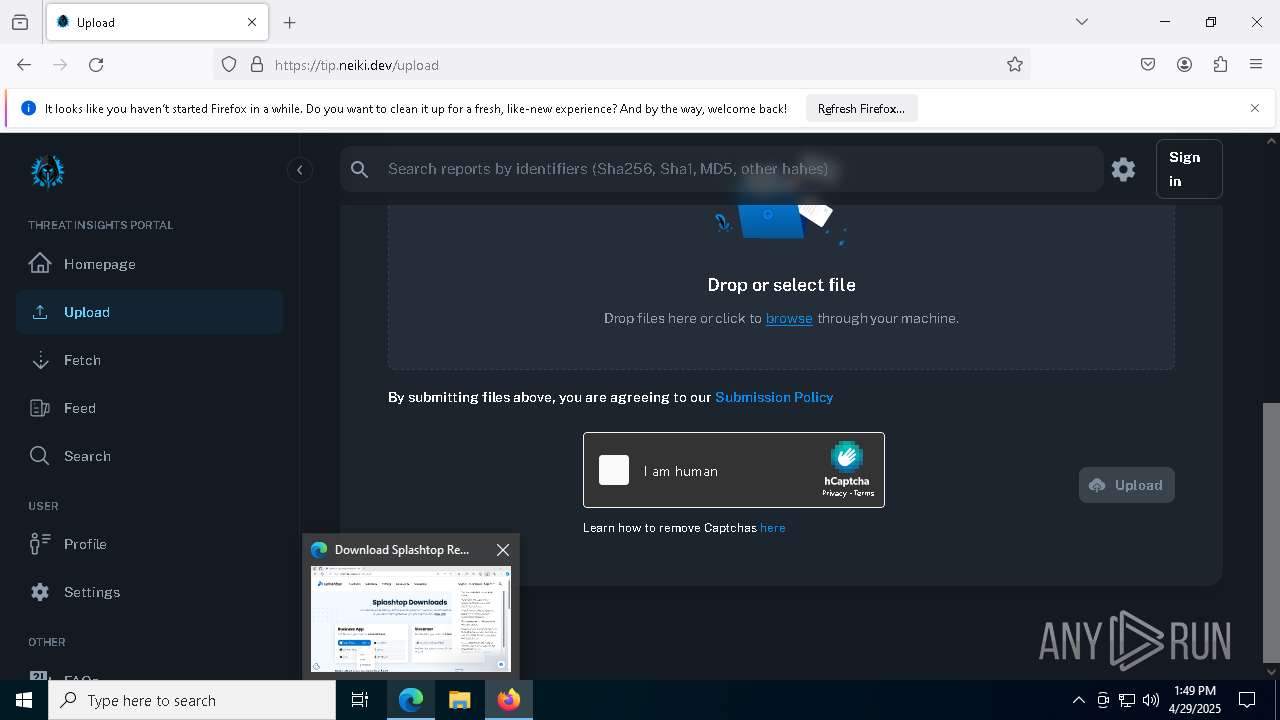The height and width of the screenshot is (720, 1280).
Task: Open hCaptcha Privacy link
Action: click(834, 493)
